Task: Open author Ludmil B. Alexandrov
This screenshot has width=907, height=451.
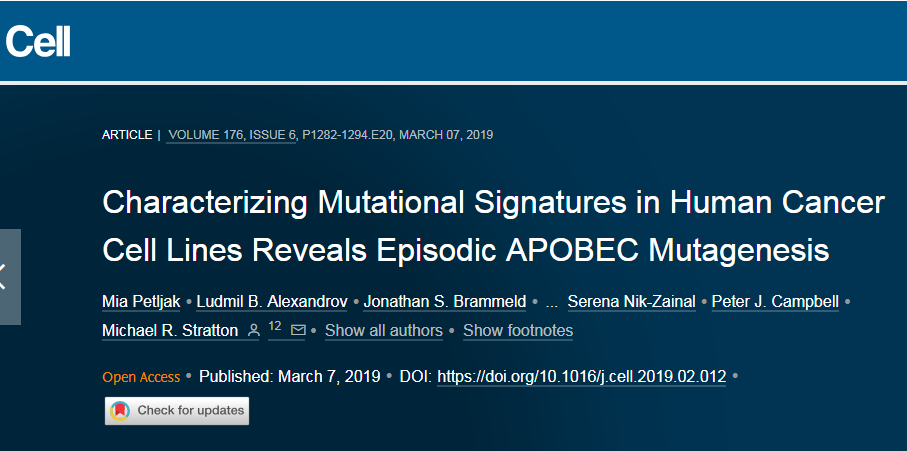Action: pos(272,302)
